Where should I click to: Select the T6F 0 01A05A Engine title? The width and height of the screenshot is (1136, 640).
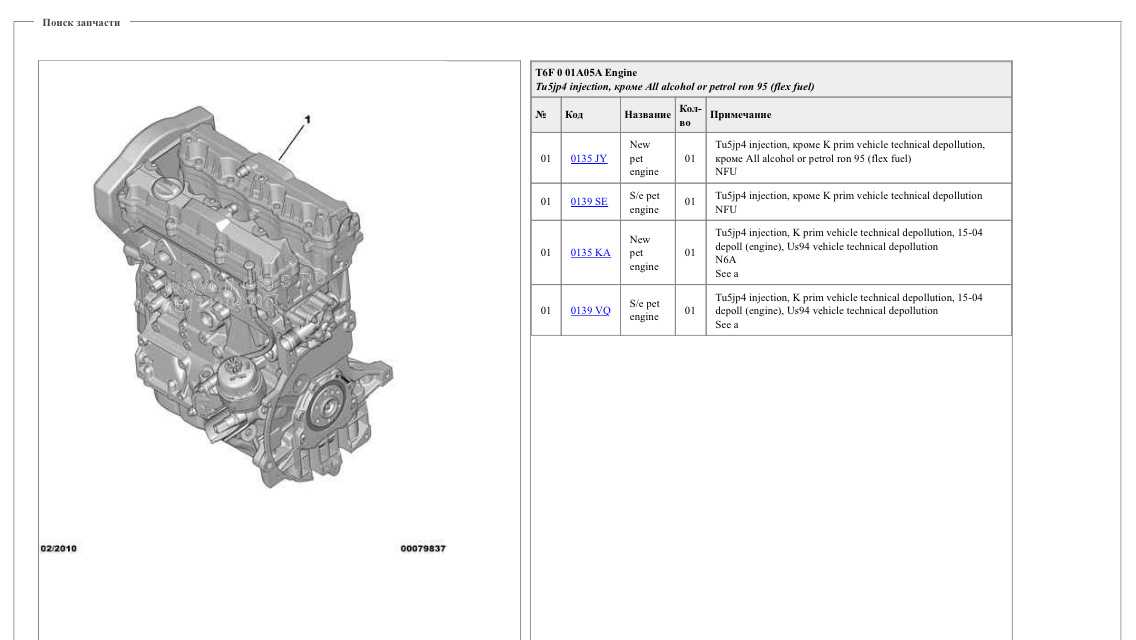(x=586, y=72)
